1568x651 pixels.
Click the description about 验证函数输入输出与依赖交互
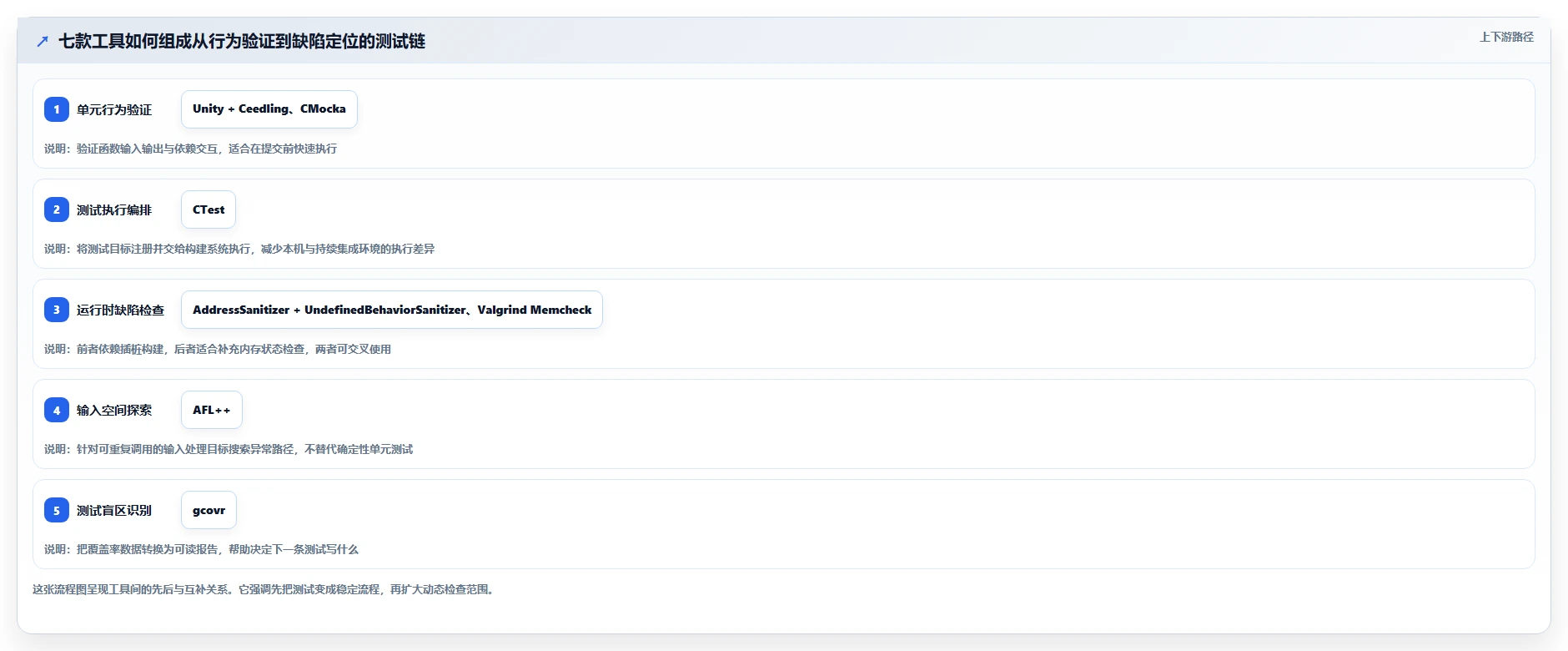191,149
